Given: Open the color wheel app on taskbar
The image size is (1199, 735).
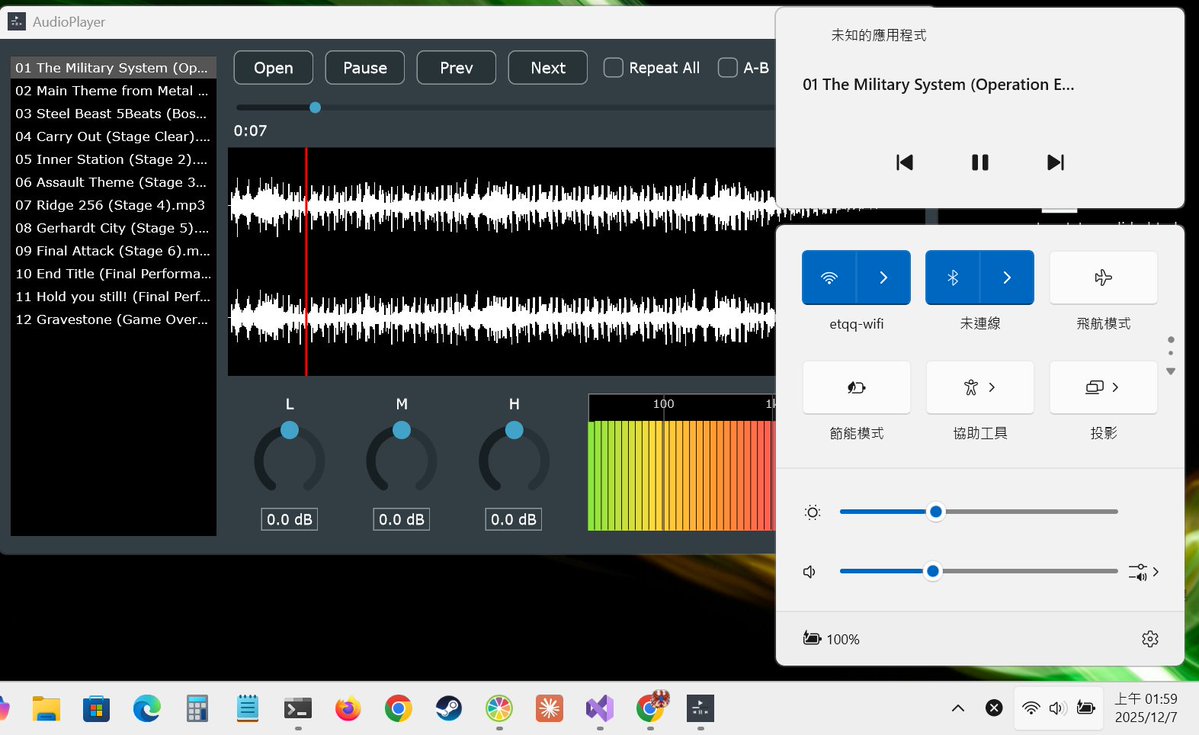Looking at the screenshot, I should click(x=499, y=709).
